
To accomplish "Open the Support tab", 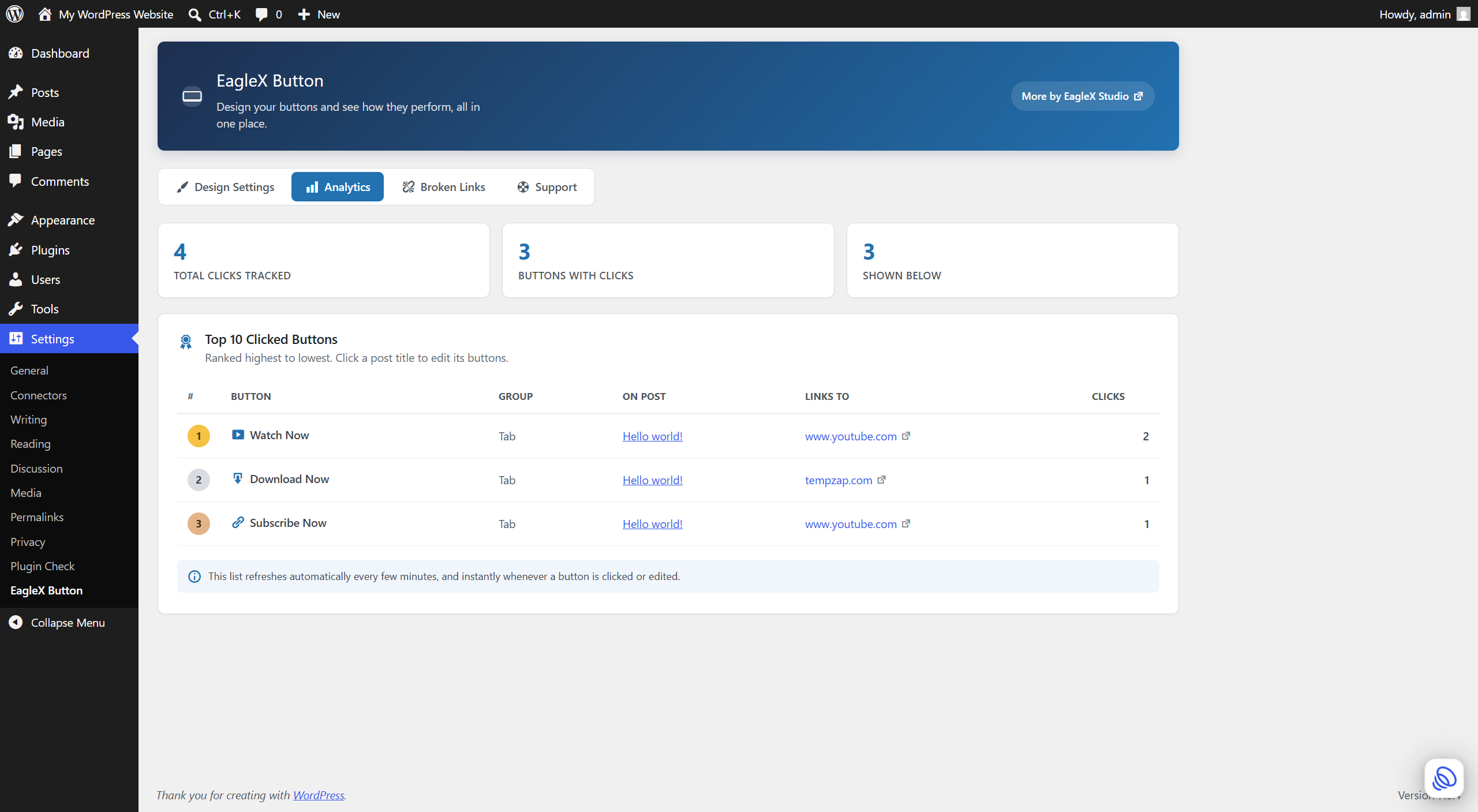I will pyautogui.click(x=547, y=187).
